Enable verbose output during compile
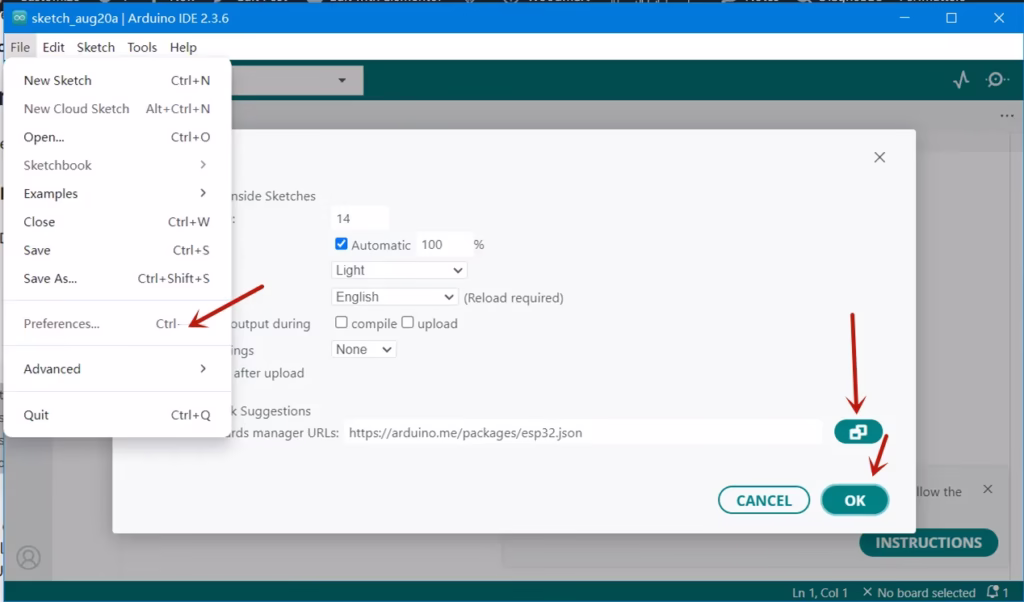 click(x=341, y=323)
